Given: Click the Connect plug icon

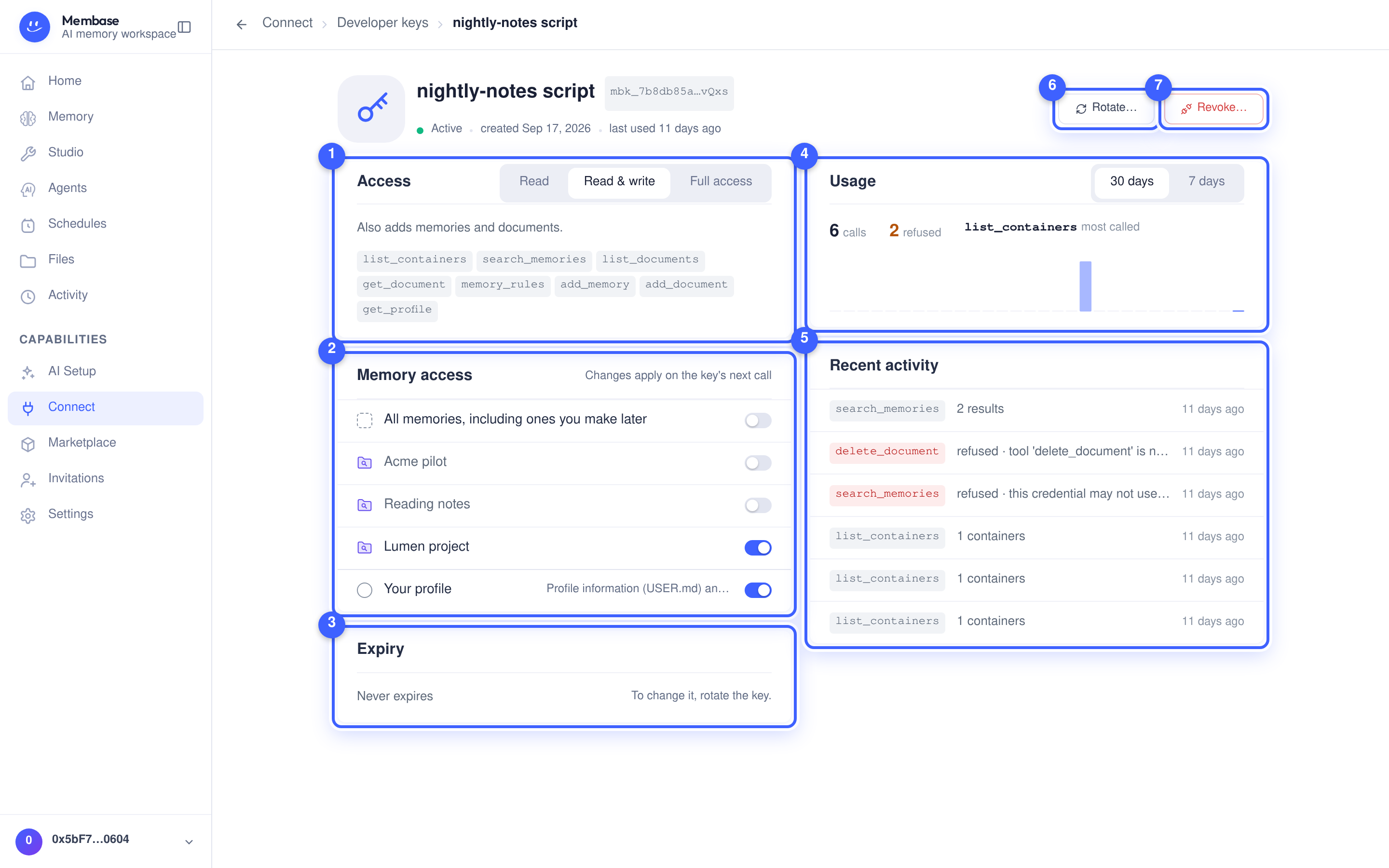Looking at the screenshot, I should point(28,407).
